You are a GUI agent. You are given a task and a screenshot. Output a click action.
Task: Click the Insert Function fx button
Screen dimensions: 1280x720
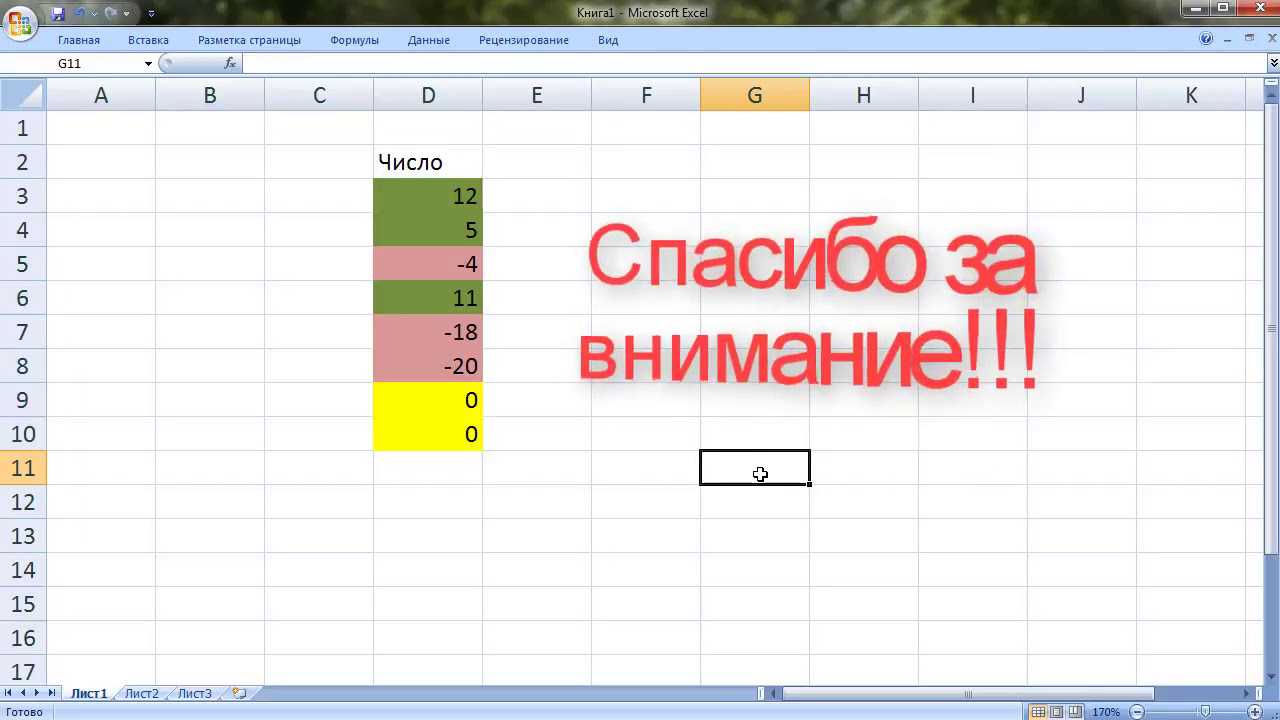click(x=230, y=63)
